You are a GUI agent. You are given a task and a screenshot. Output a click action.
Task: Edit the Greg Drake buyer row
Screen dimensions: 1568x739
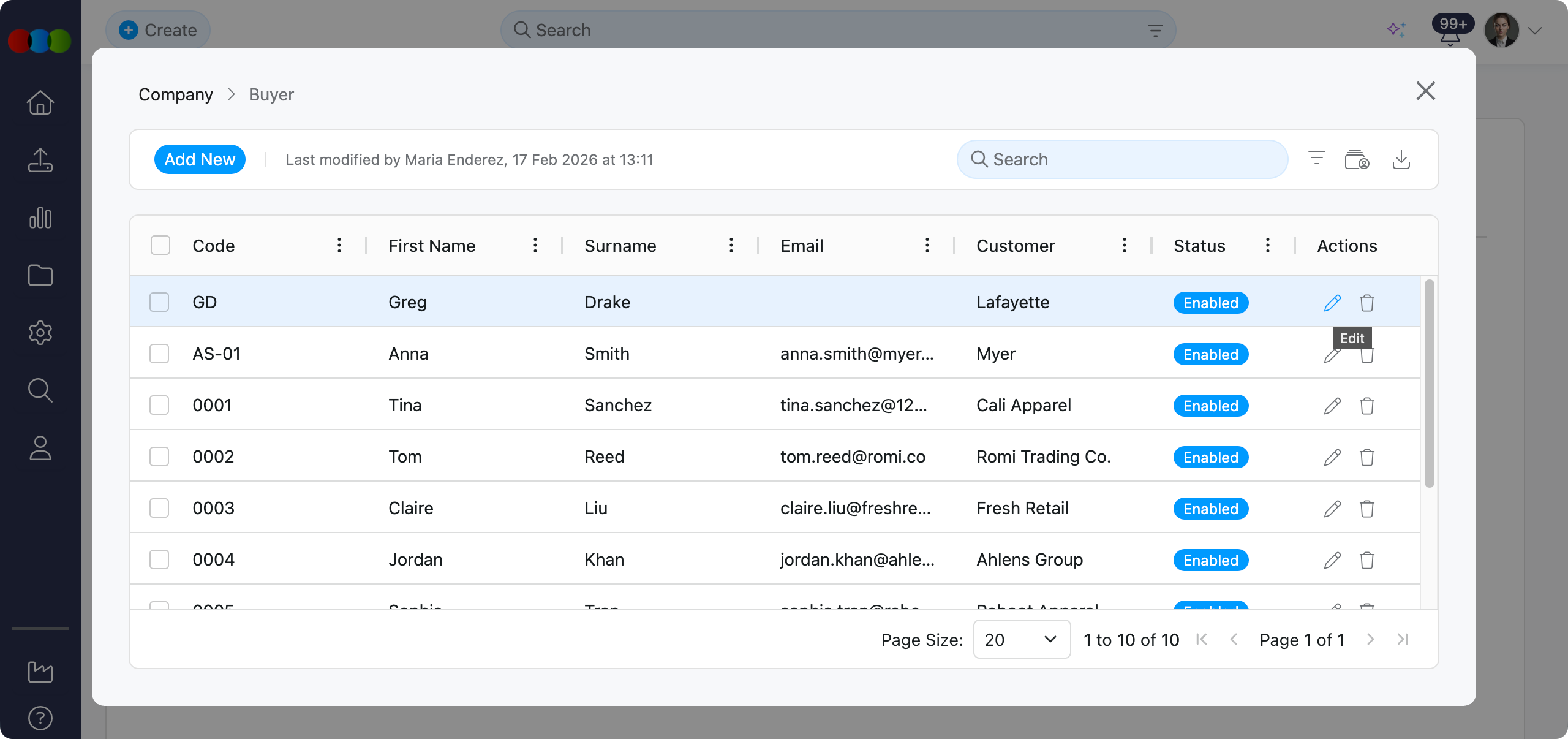click(1332, 303)
